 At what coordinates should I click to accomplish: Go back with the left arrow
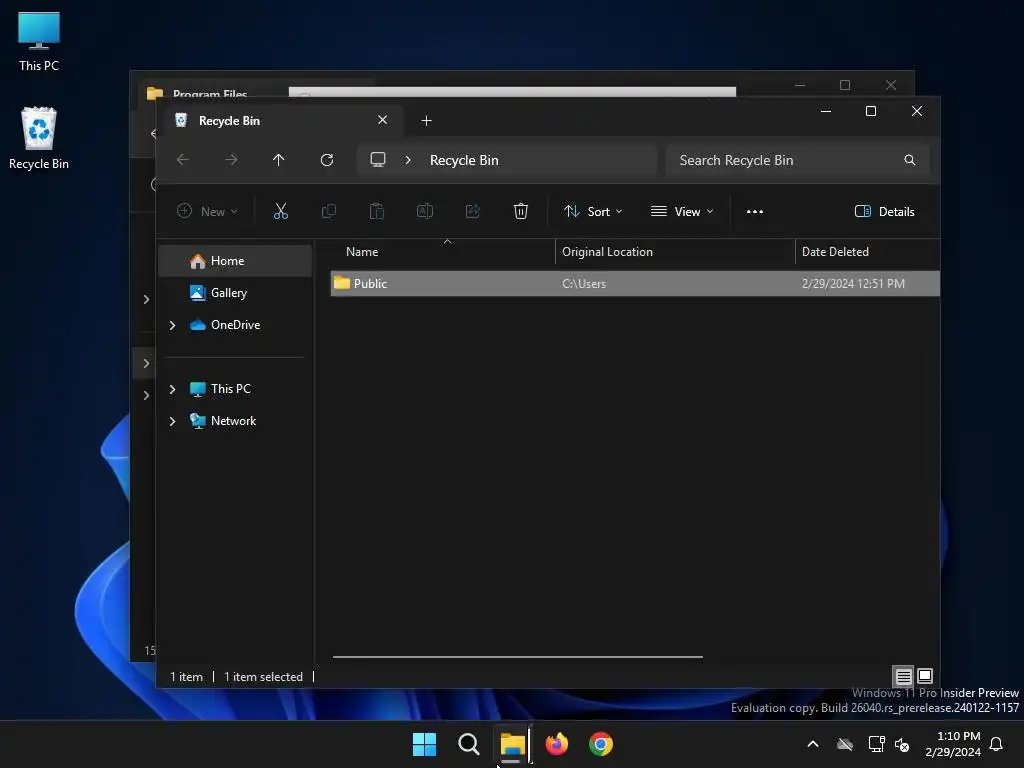183,160
